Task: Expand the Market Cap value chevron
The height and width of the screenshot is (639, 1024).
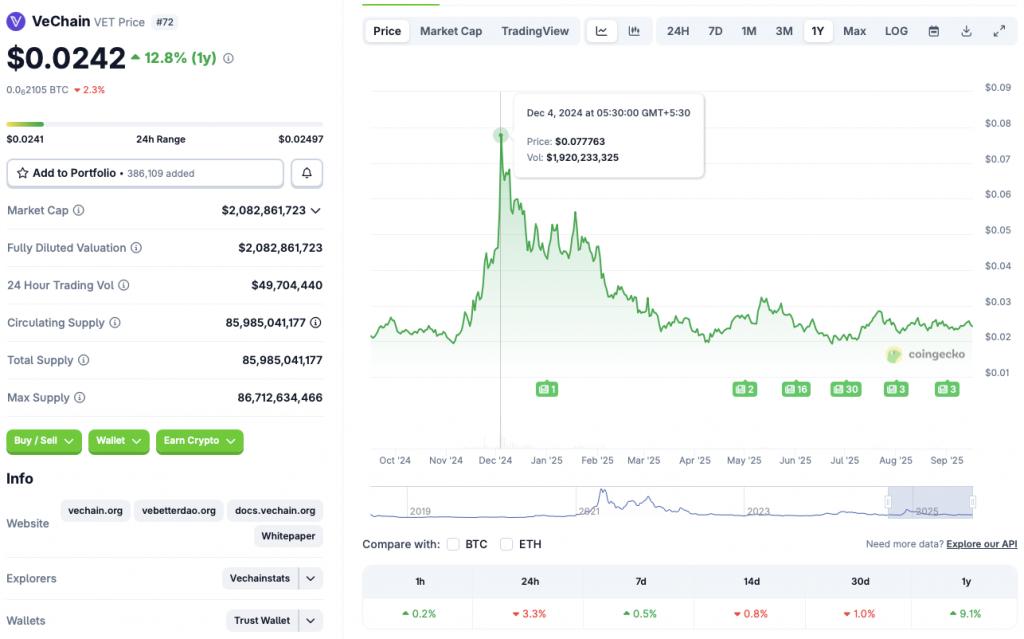Action: pos(316,211)
